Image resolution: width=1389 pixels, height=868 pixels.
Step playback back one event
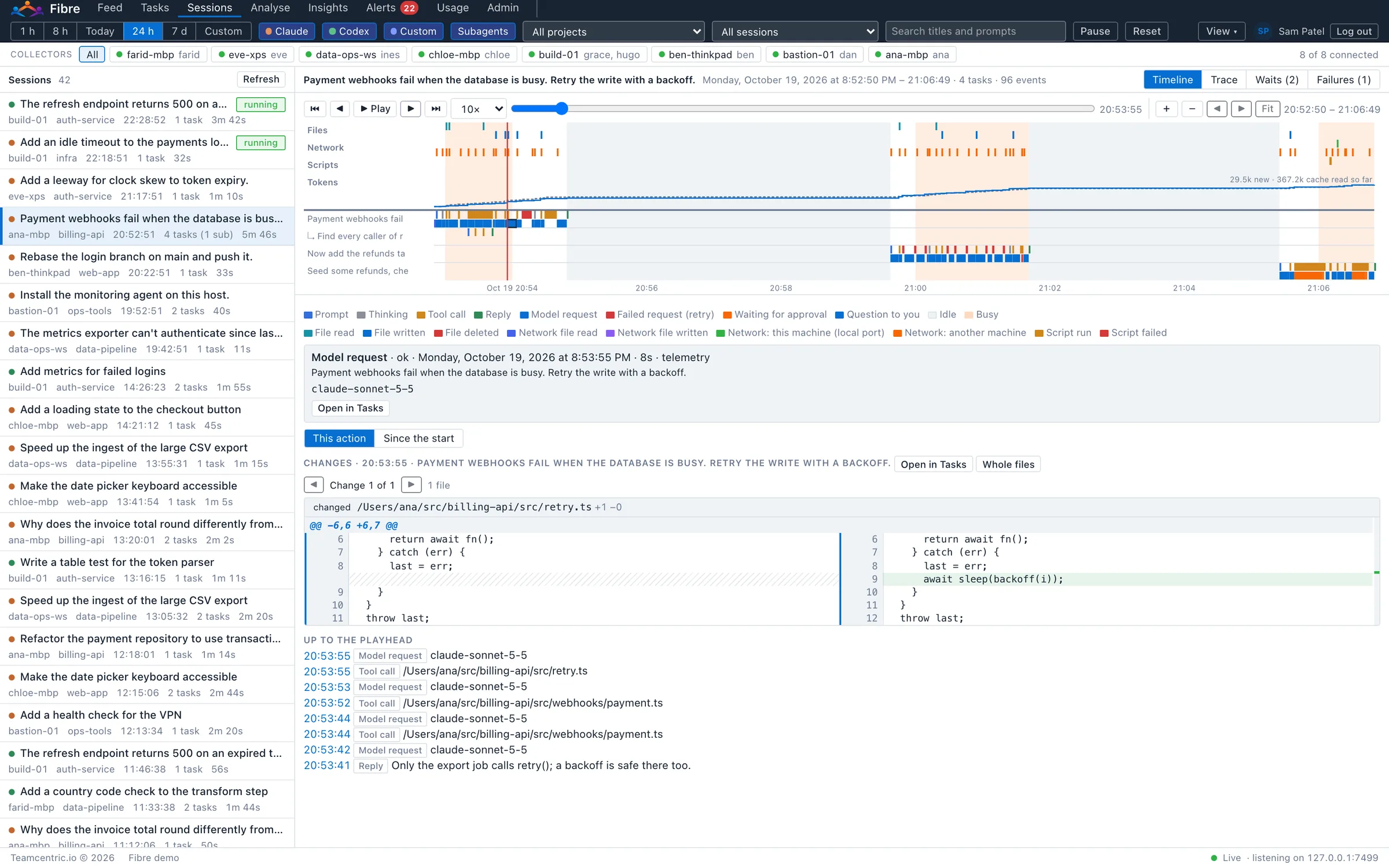tap(340, 109)
